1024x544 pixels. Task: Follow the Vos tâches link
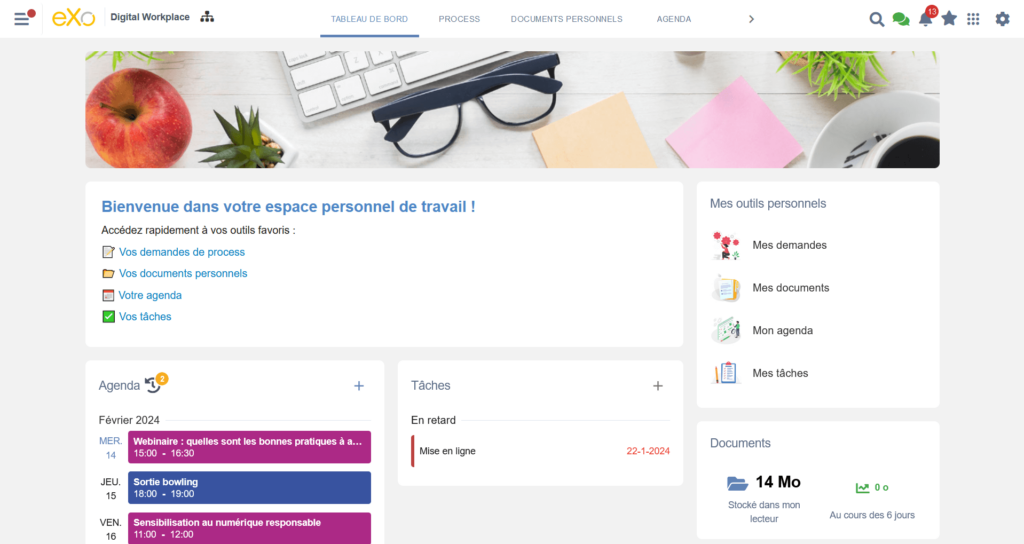pyautogui.click(x=145, y=316)
